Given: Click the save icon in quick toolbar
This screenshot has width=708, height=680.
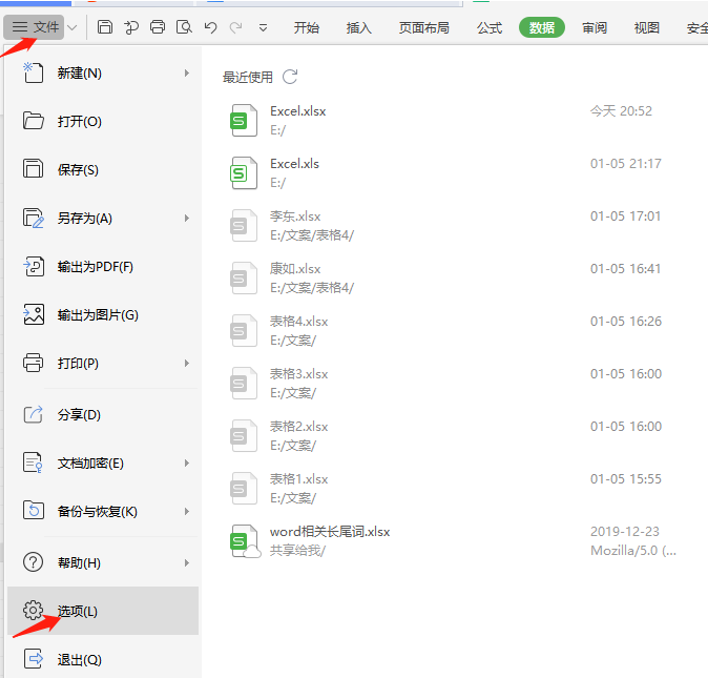Looking at the screenshot, I should click(x=105, y=28).
